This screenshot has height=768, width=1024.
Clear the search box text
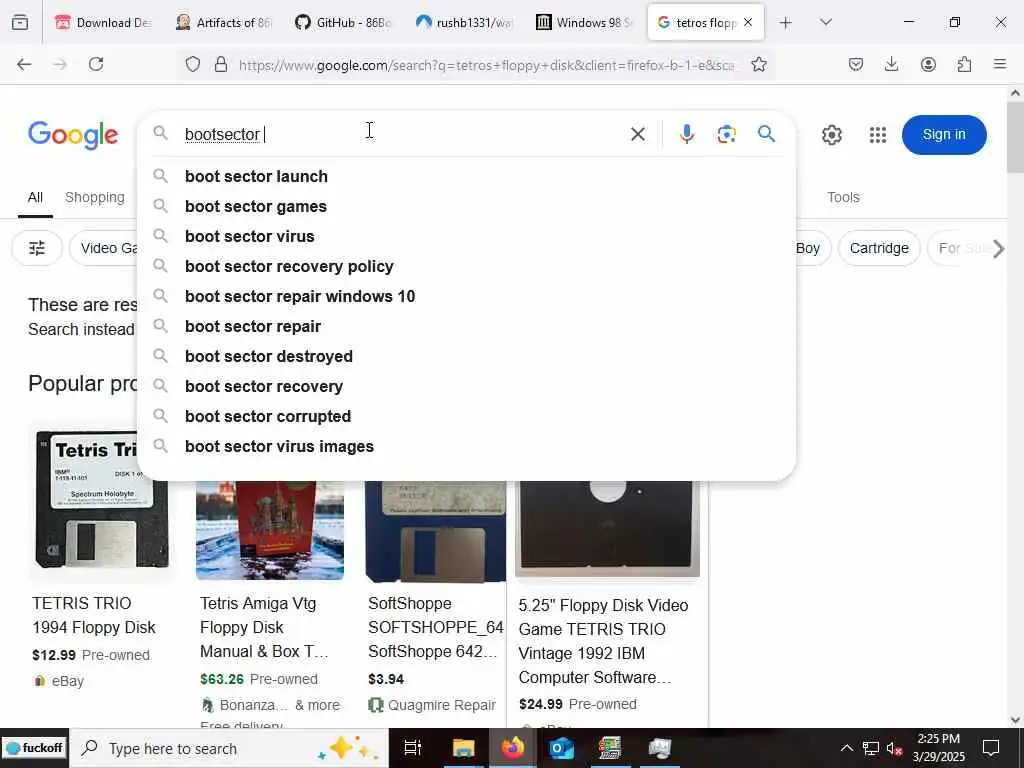pyautogui.click(x=638, y=134)
